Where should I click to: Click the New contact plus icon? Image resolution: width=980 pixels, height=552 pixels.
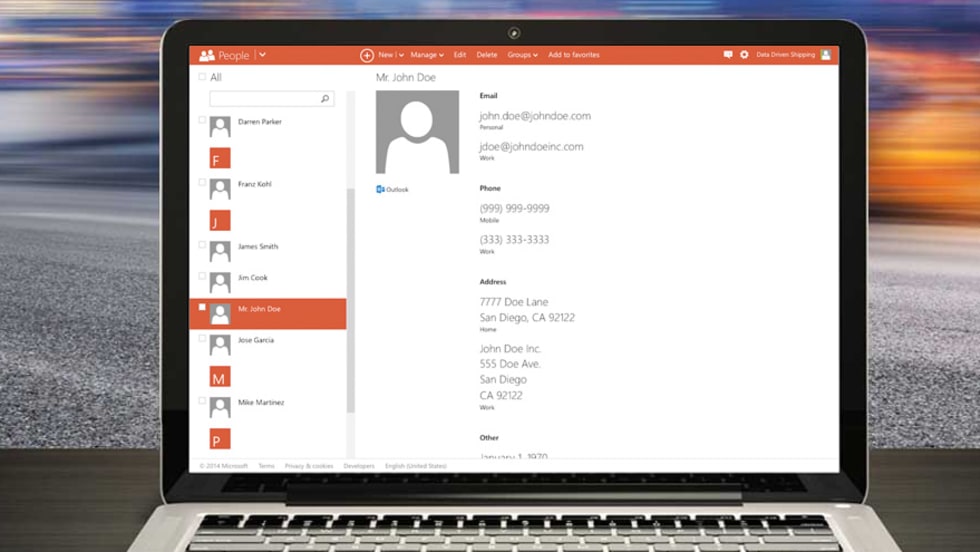(367, 55)
